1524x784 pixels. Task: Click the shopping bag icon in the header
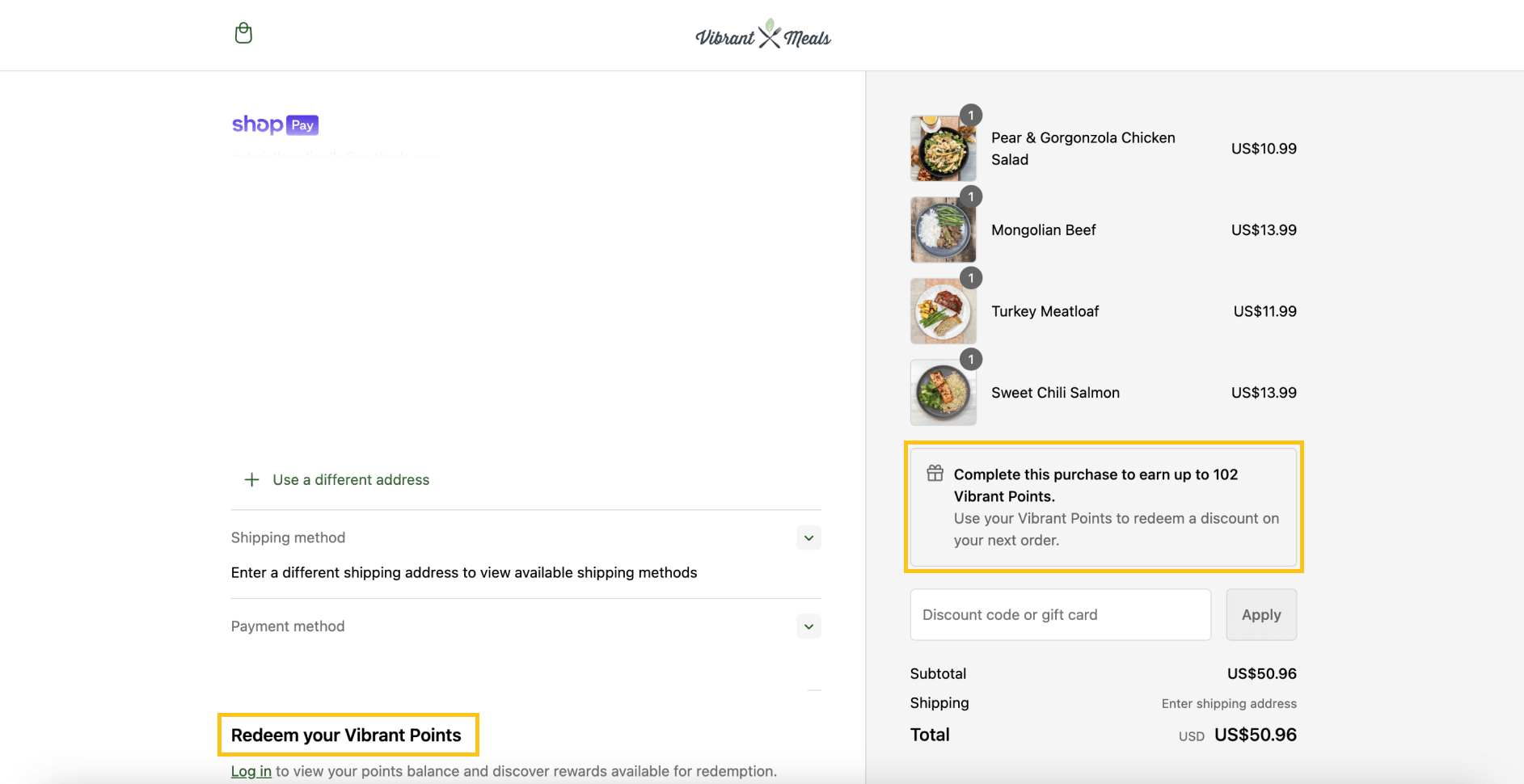(243, 32)
